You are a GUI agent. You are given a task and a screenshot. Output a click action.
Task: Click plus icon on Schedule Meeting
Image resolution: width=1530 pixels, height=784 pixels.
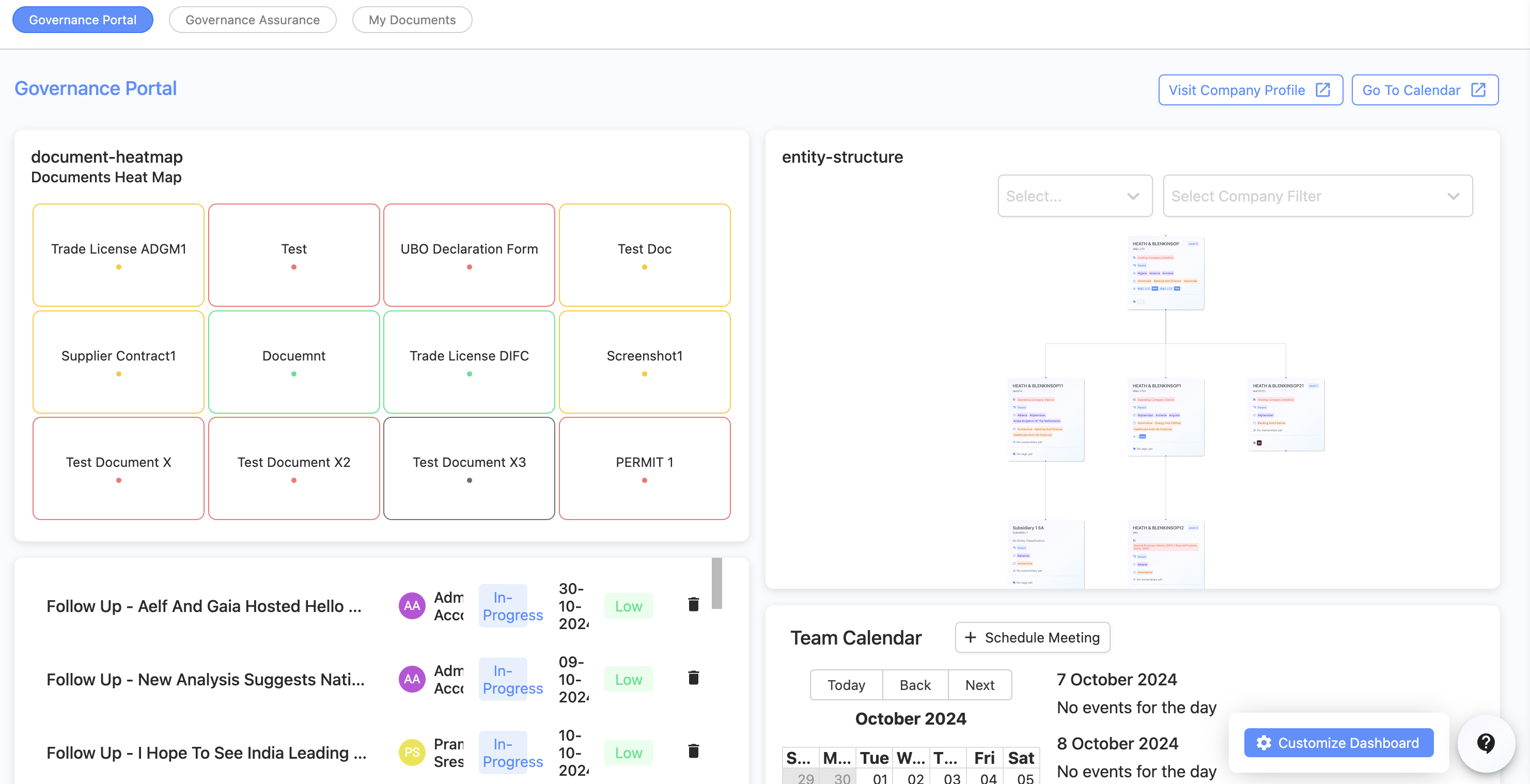tap(971, 637)
